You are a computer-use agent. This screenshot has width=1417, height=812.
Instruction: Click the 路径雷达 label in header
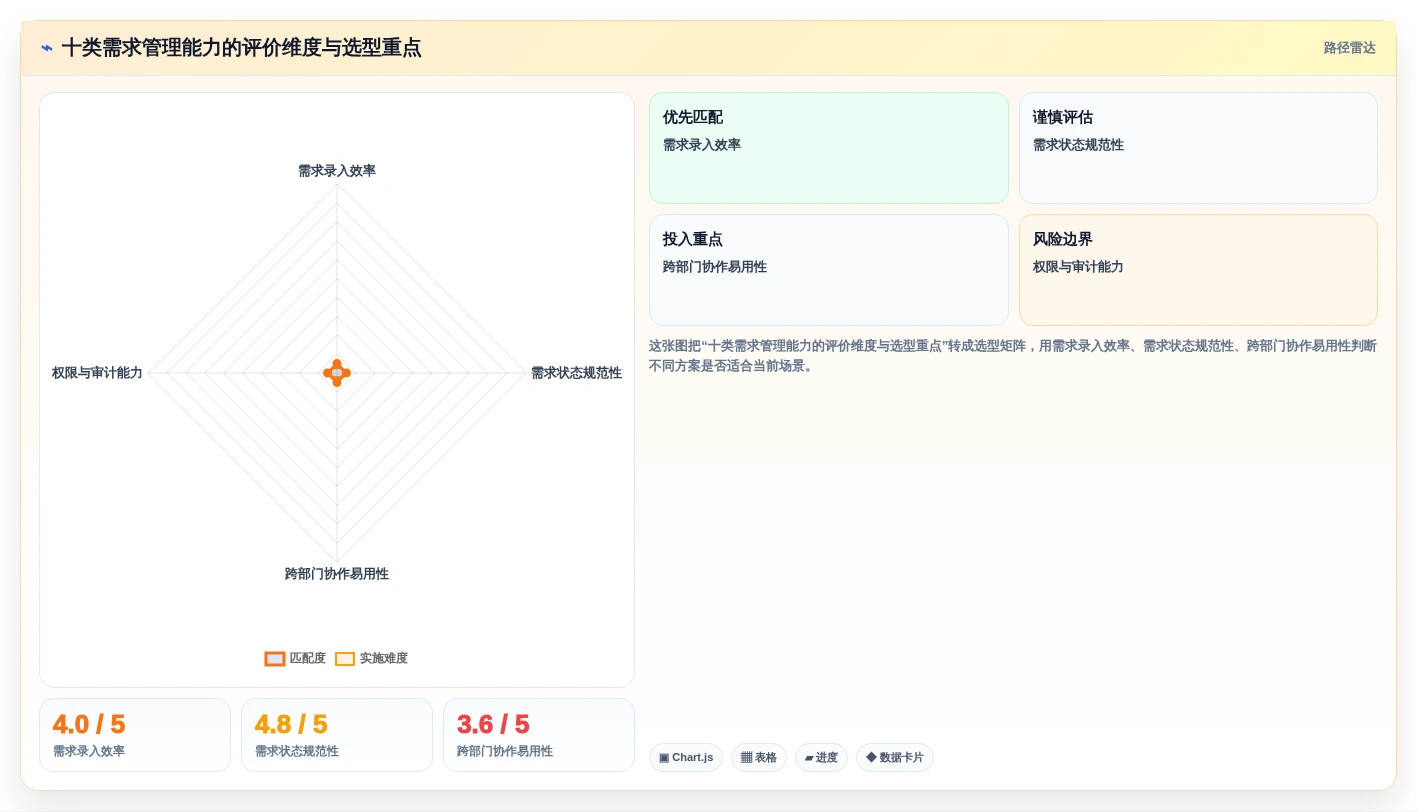point(1349,48)
